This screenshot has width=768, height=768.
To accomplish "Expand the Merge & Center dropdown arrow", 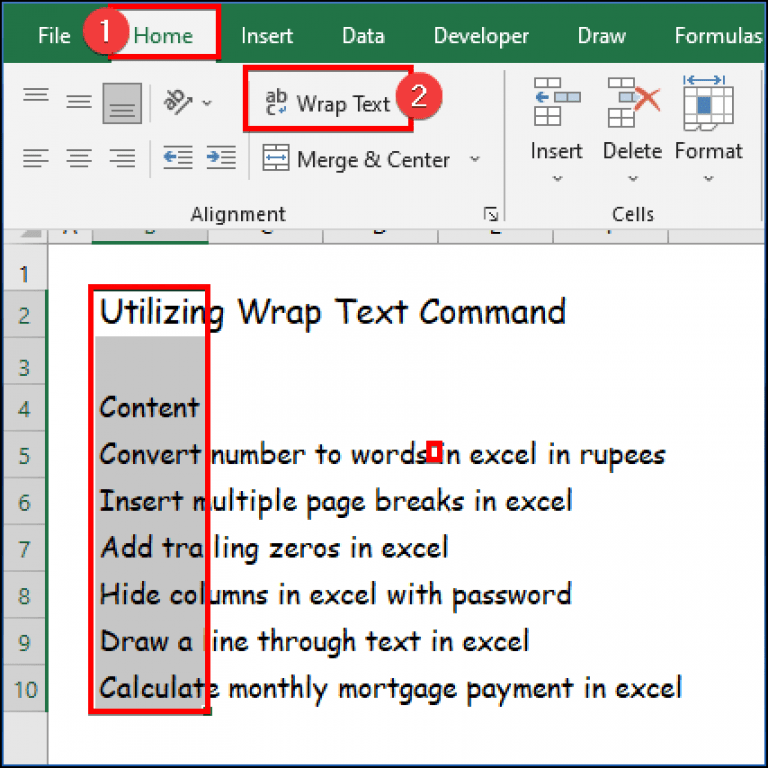I will pyautogui.click(x=474, y=159).
